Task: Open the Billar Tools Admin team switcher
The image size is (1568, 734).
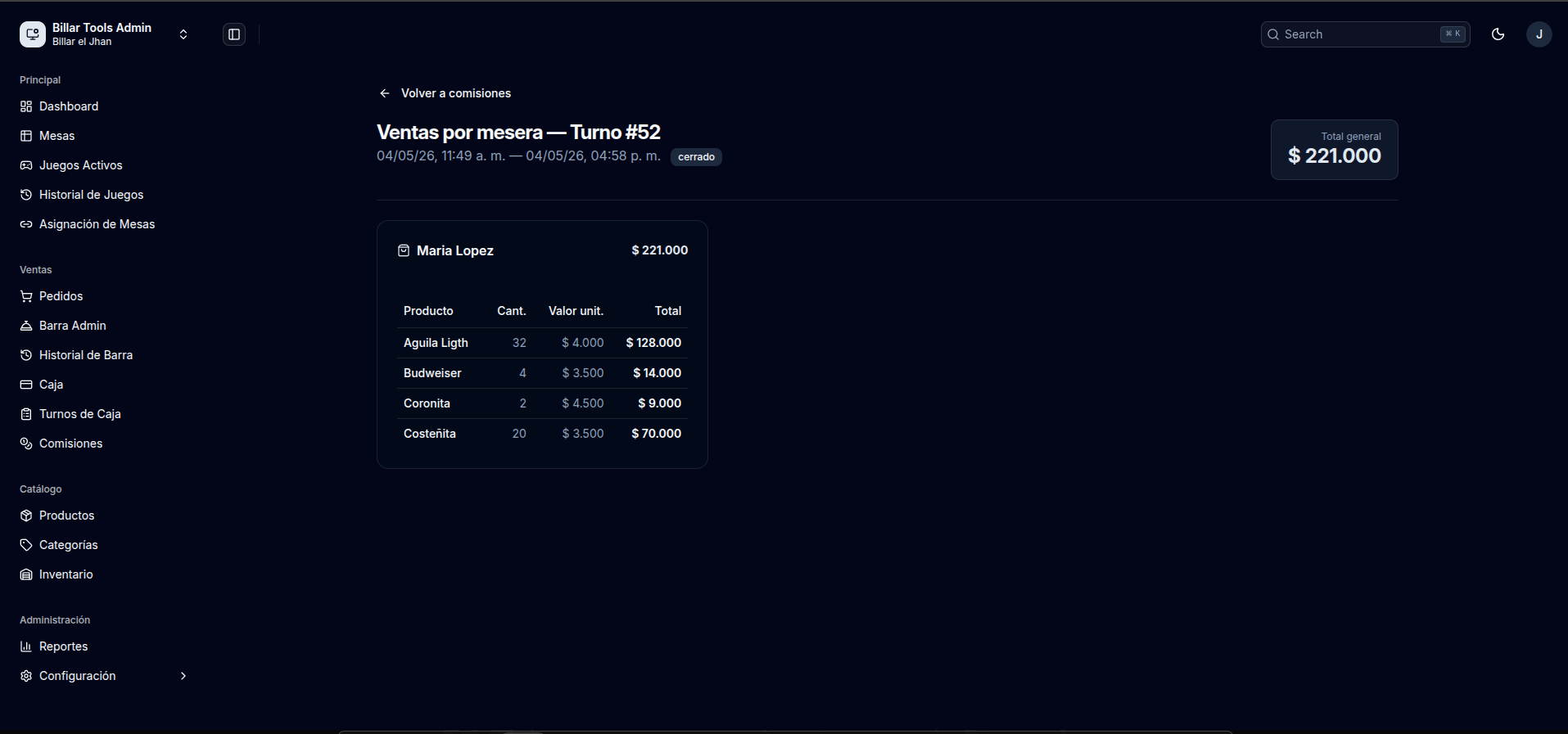Action: point(105,34)
